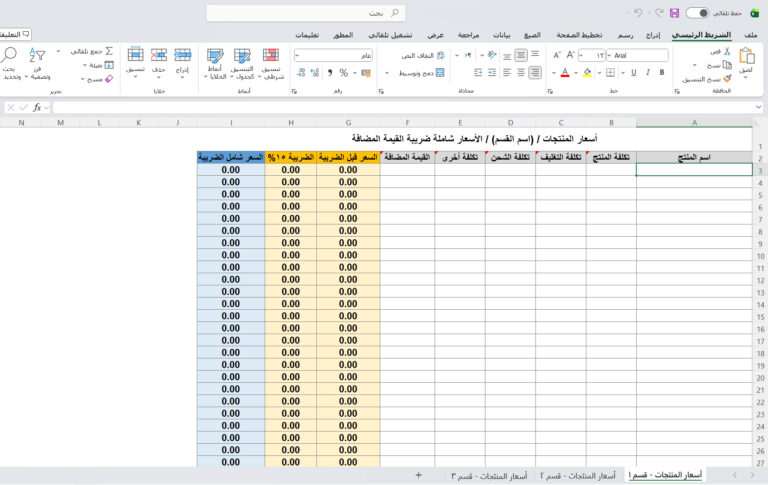Click the Cut scissors icon
The image size is (768, 485).
pyautogui.click(x=727, y=51)
